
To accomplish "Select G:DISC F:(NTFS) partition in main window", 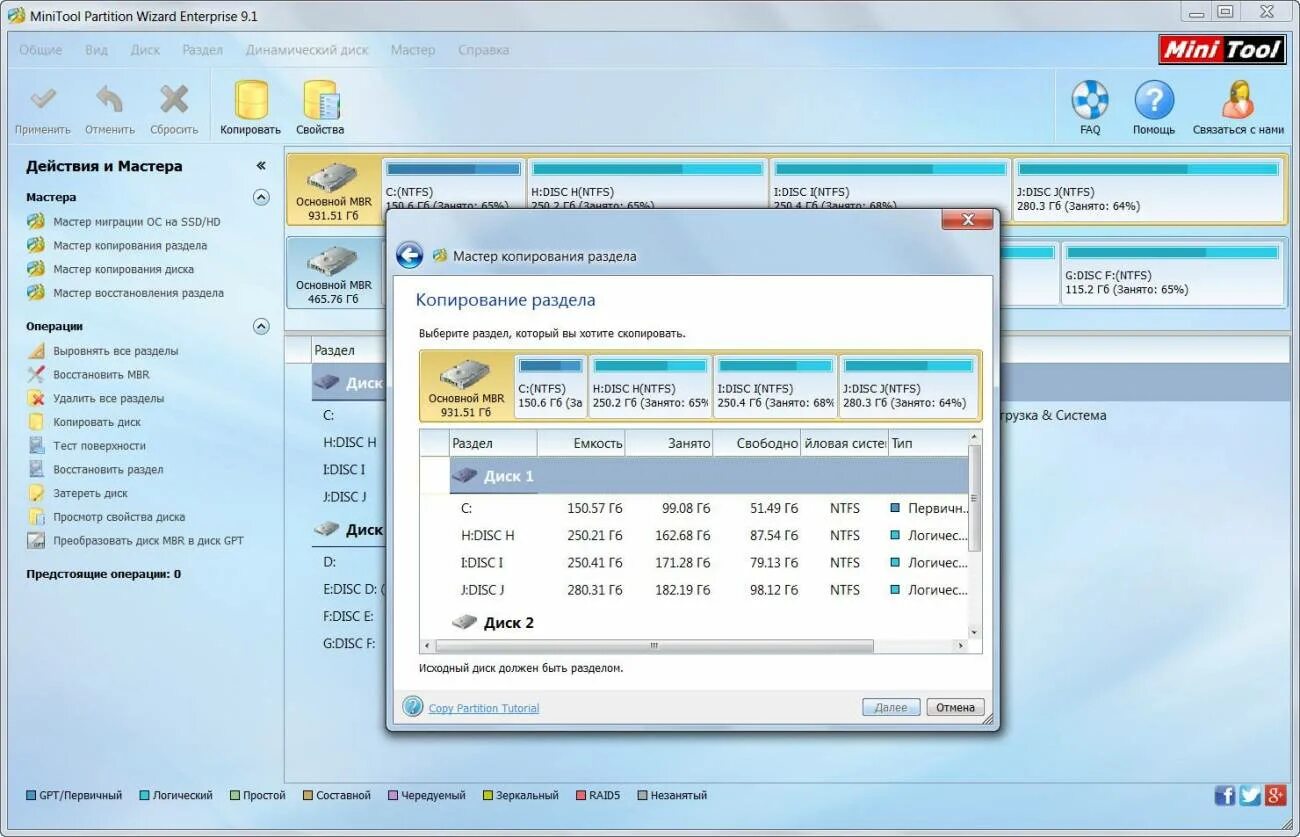I will [1173, 271].
